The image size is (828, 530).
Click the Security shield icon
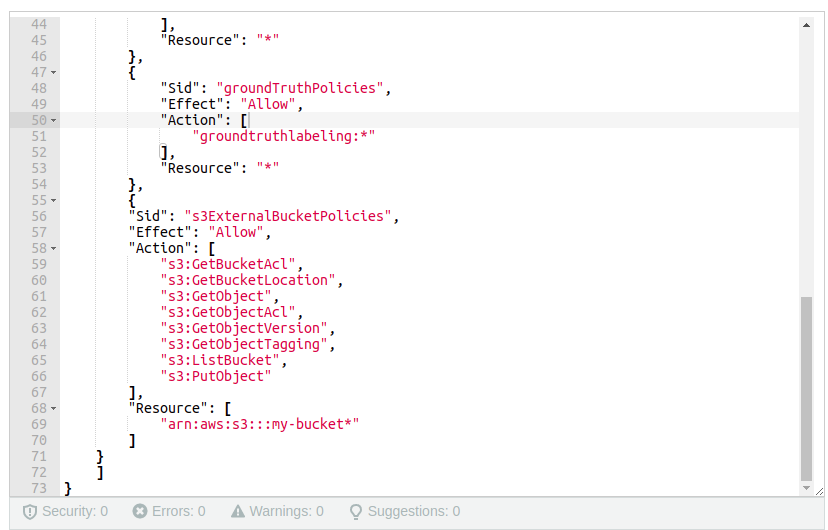coord(30,512)
